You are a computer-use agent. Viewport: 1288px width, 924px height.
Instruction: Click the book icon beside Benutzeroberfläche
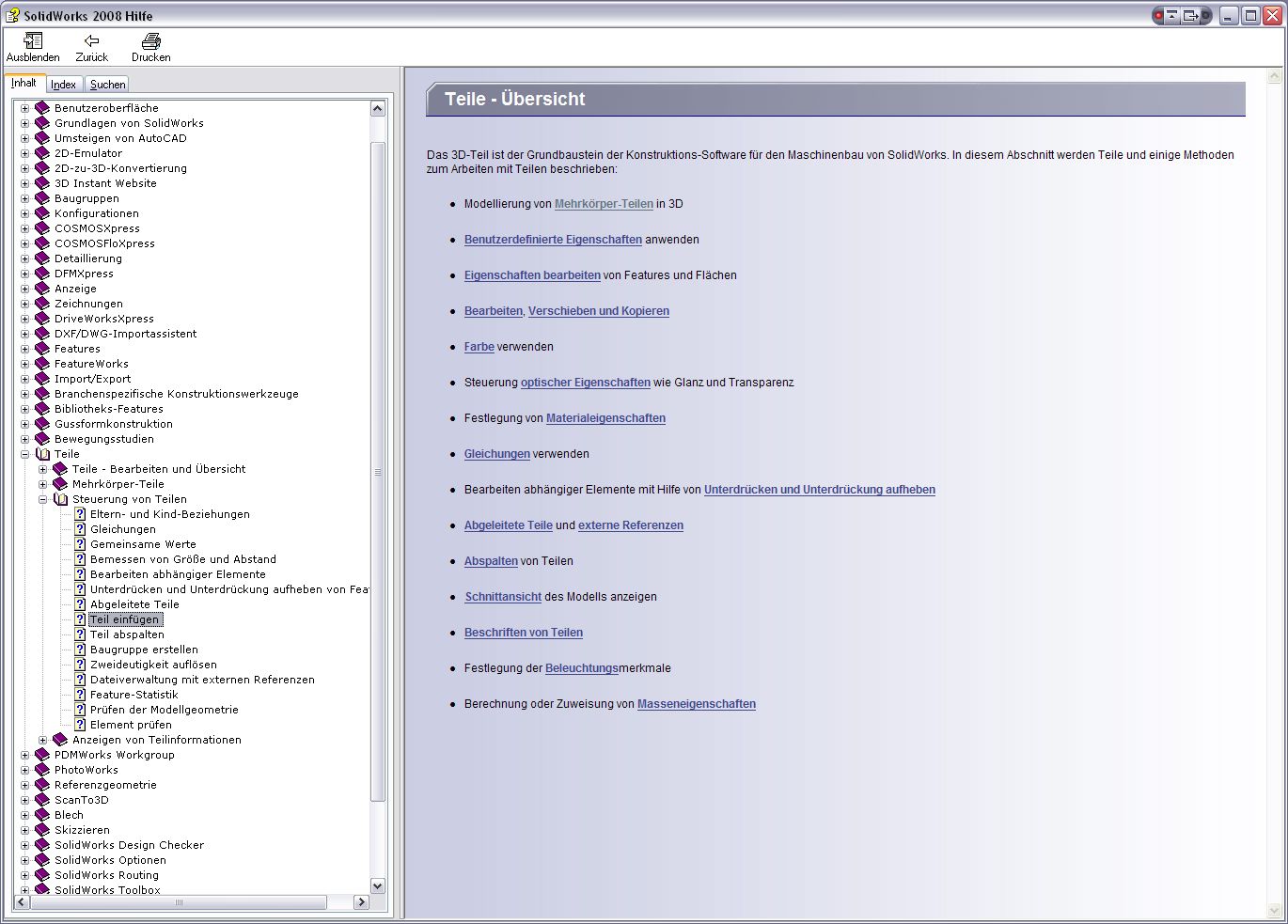42,108
